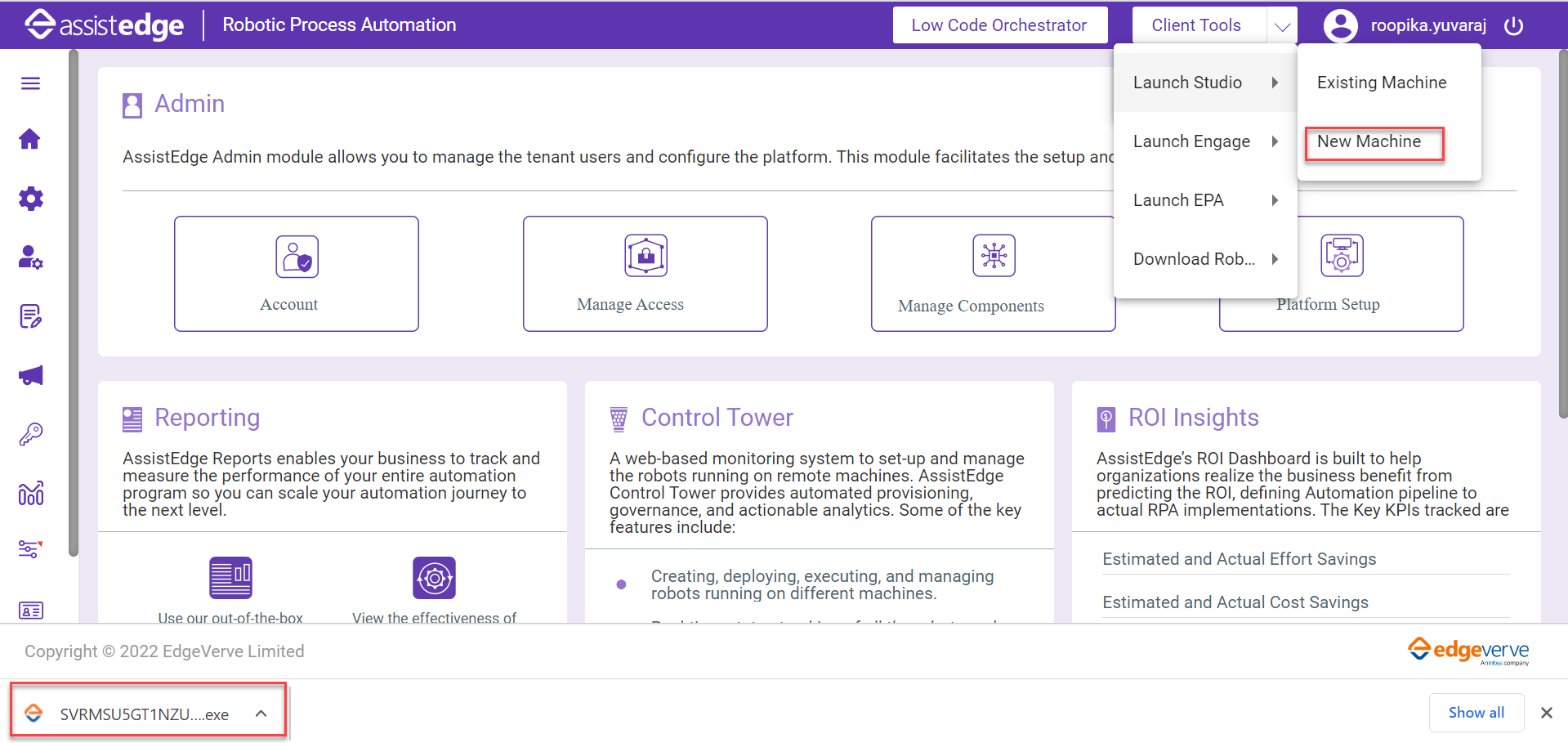Open the ID card sidebar icon

point(30,610)
